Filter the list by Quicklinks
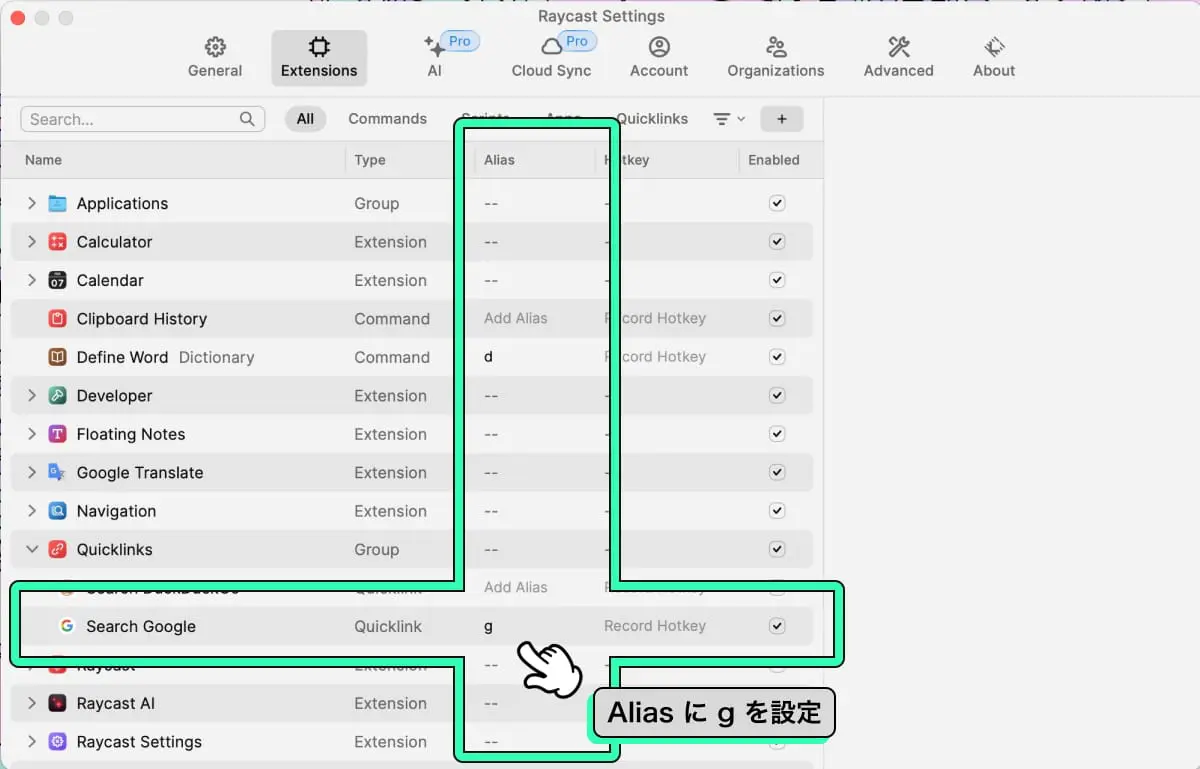The image size is (1200, 769). 652,119
